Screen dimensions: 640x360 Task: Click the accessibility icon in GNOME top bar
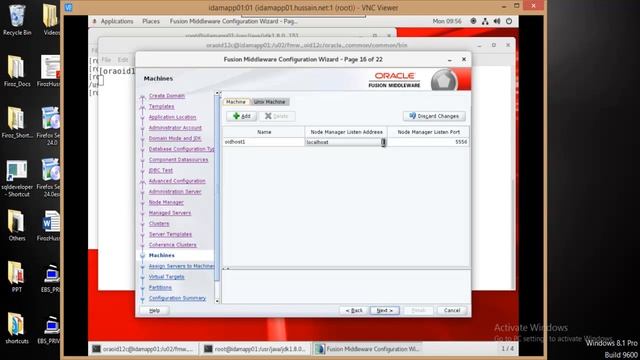(x=473, y=21)
